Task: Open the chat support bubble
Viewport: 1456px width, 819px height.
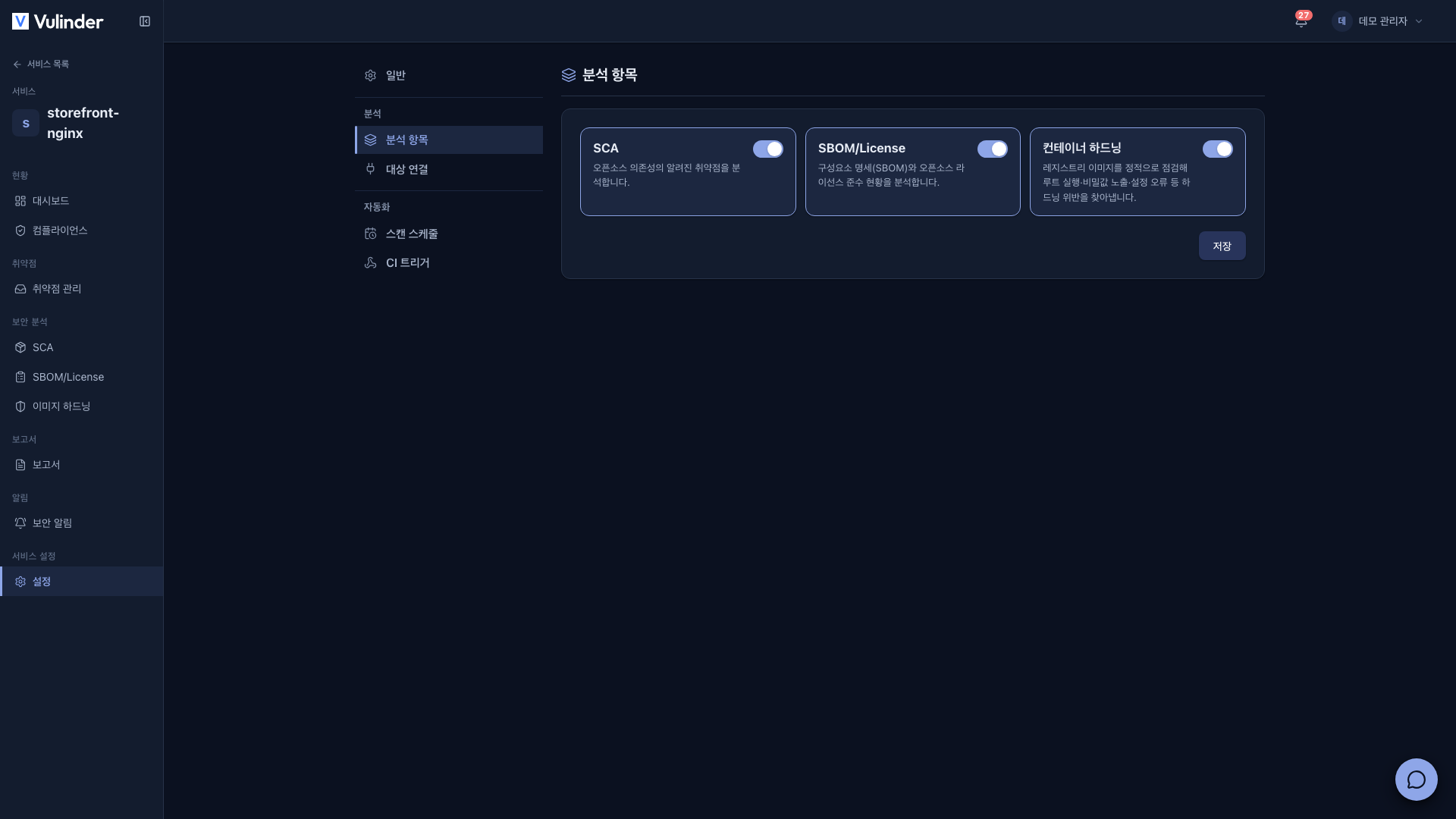Action: (1416, 780)
